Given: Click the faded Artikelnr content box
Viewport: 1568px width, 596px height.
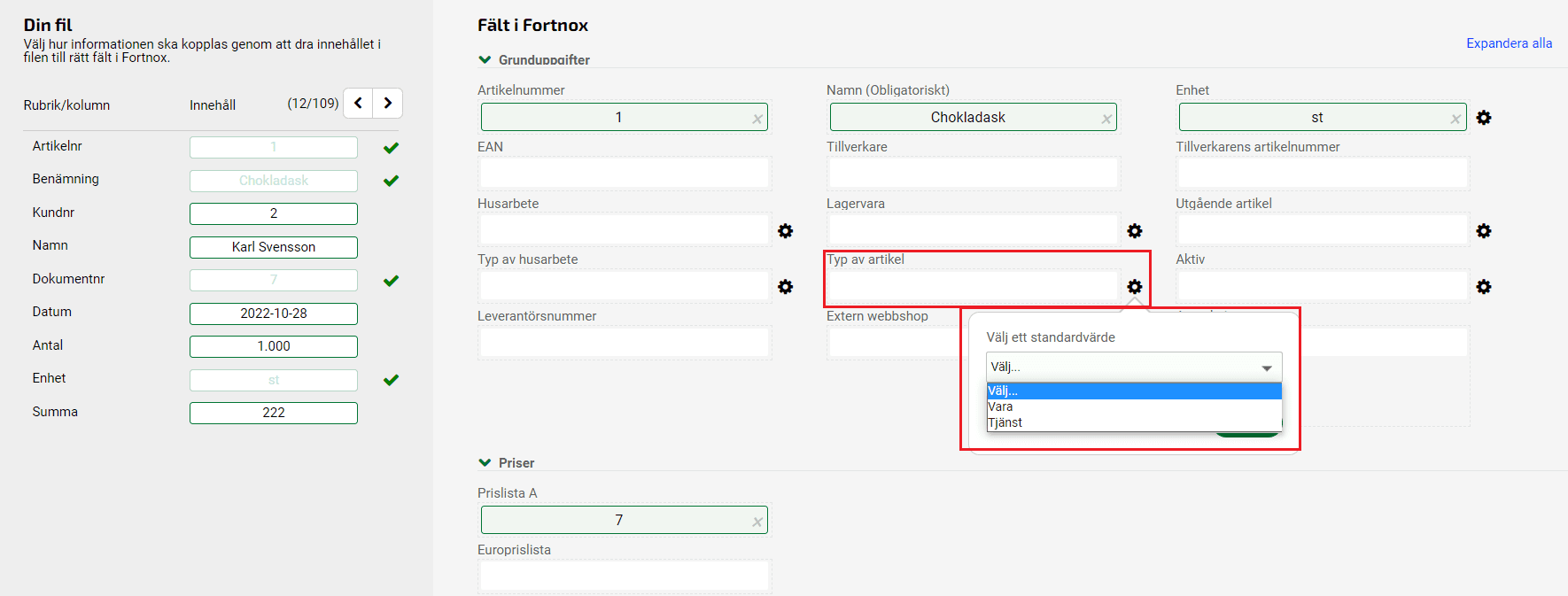Looking at the screenshot, I should [274, 147].
